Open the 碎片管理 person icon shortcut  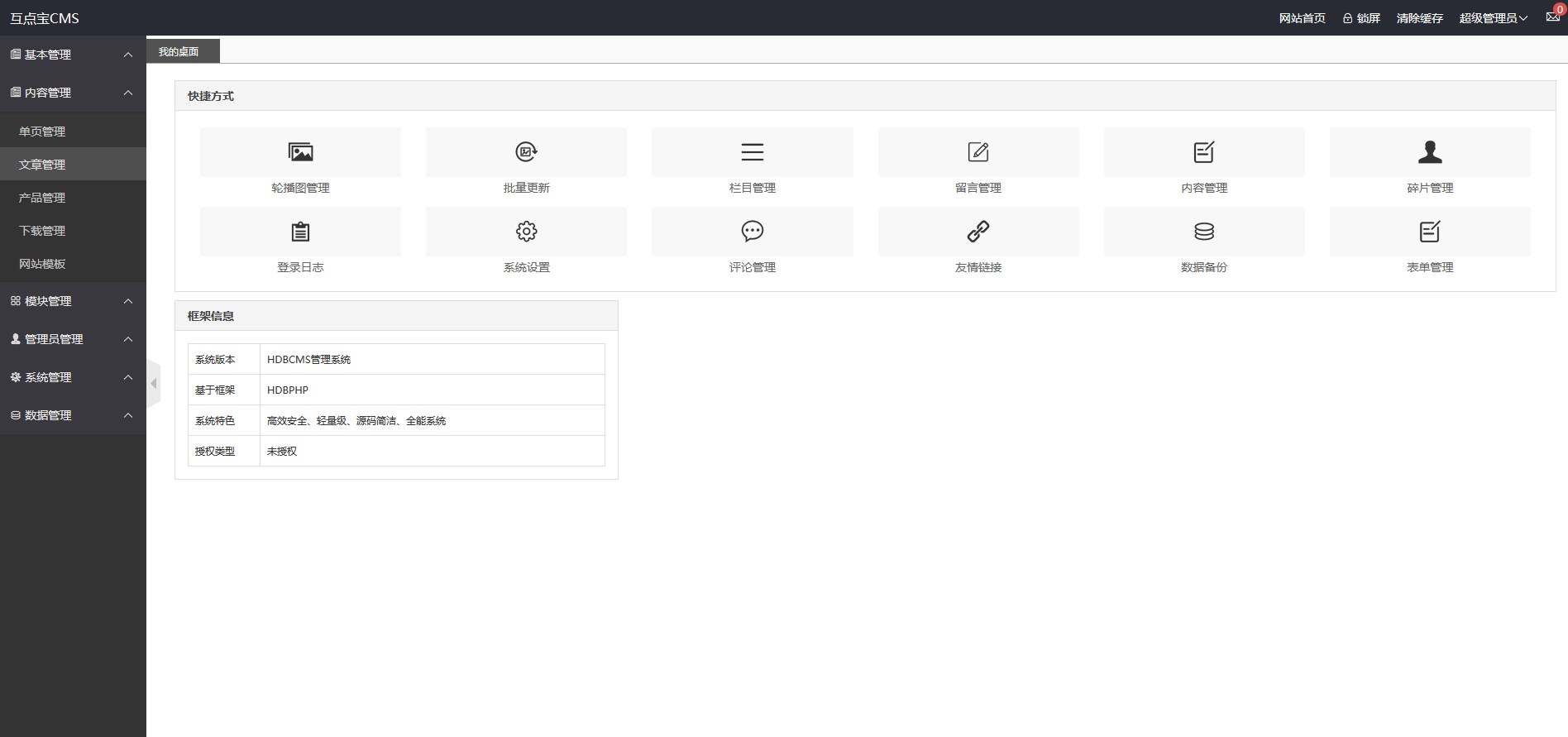(x=1430, y=152)
